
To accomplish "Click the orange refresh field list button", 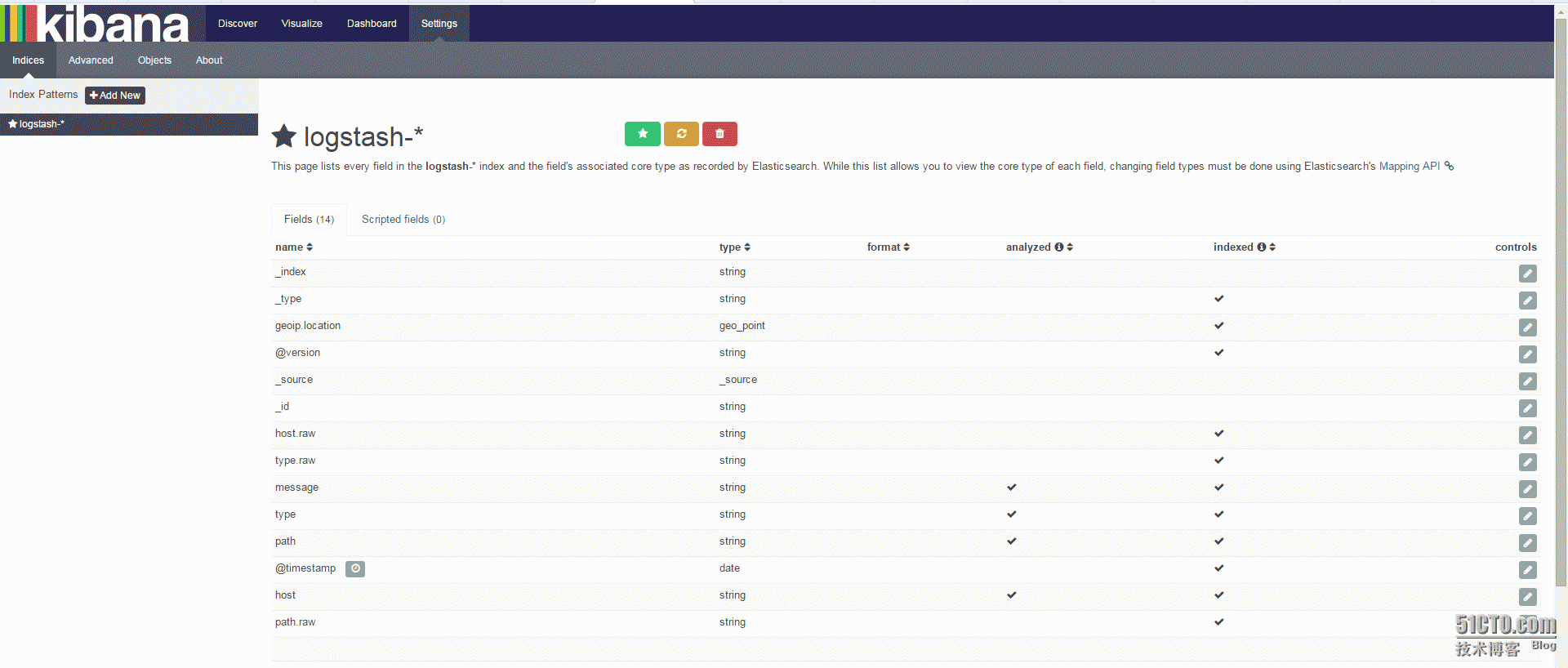I will pyautogui.click(x=681, y=134).
